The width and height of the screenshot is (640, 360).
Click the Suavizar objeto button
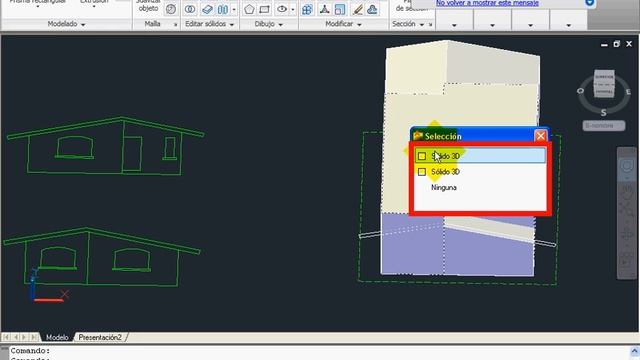pyautogui.click(x=149, y=6)
